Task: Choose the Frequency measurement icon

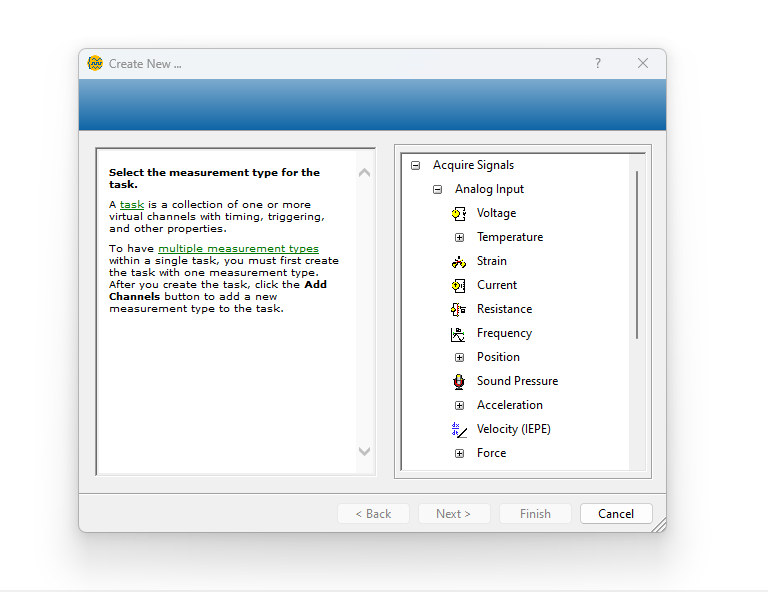Action: coord(458,334)
